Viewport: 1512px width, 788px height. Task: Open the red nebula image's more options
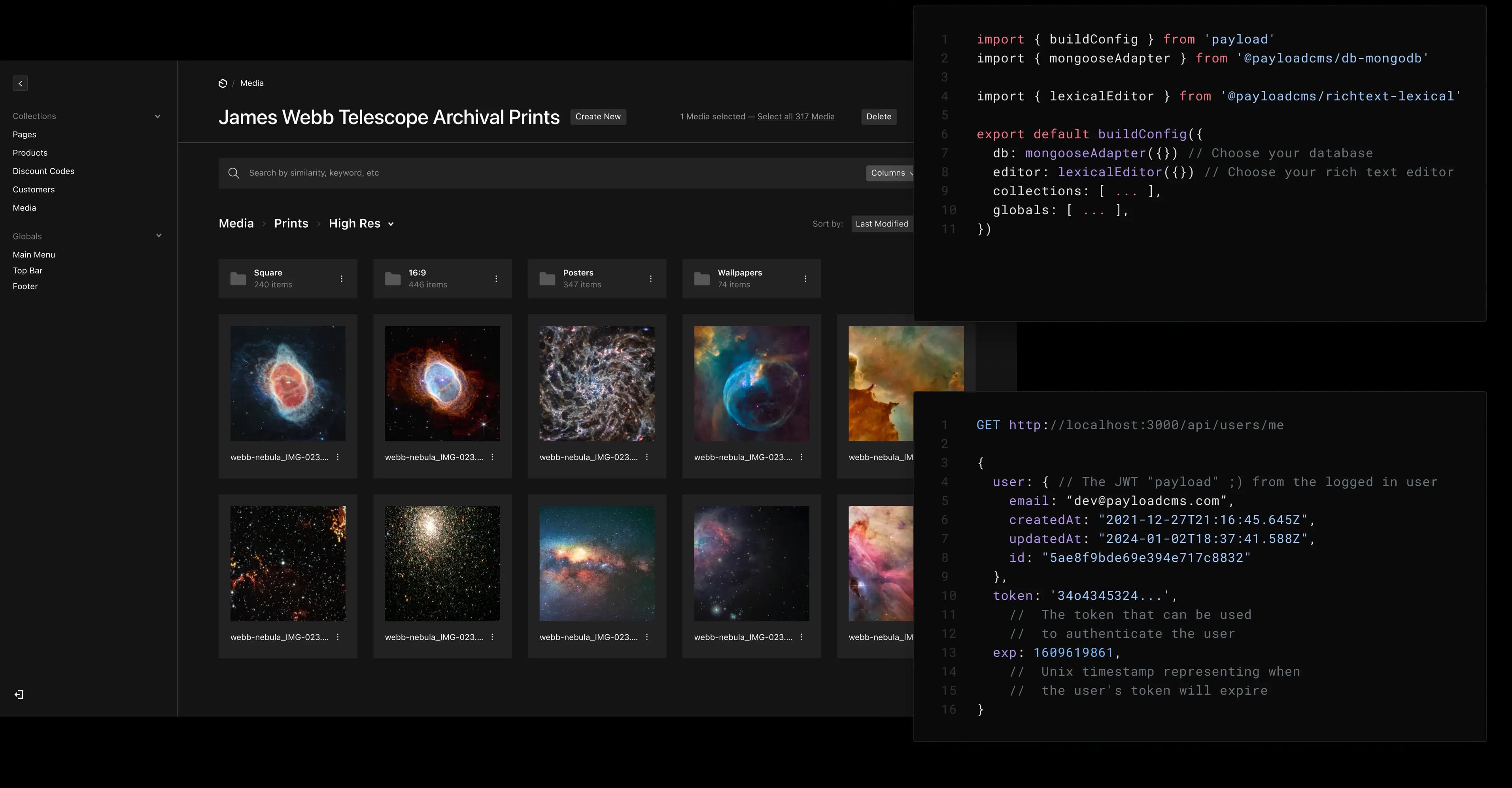338,457
